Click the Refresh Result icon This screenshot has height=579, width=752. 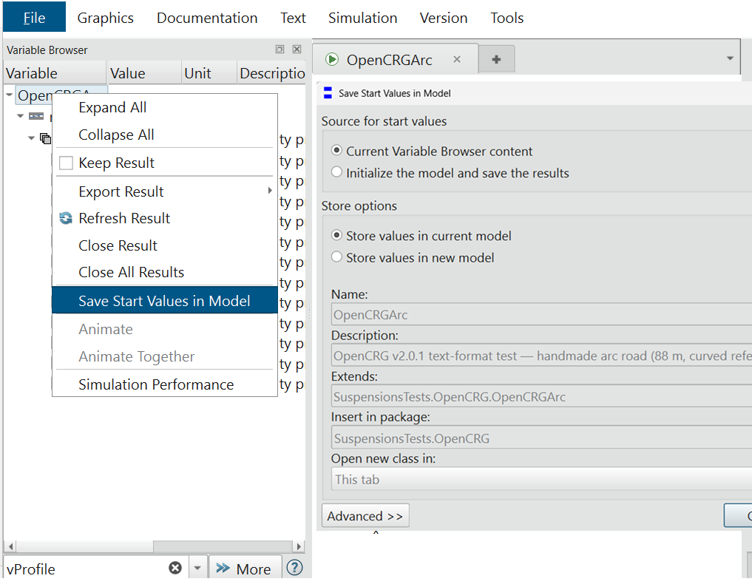(x=66, y=218)
